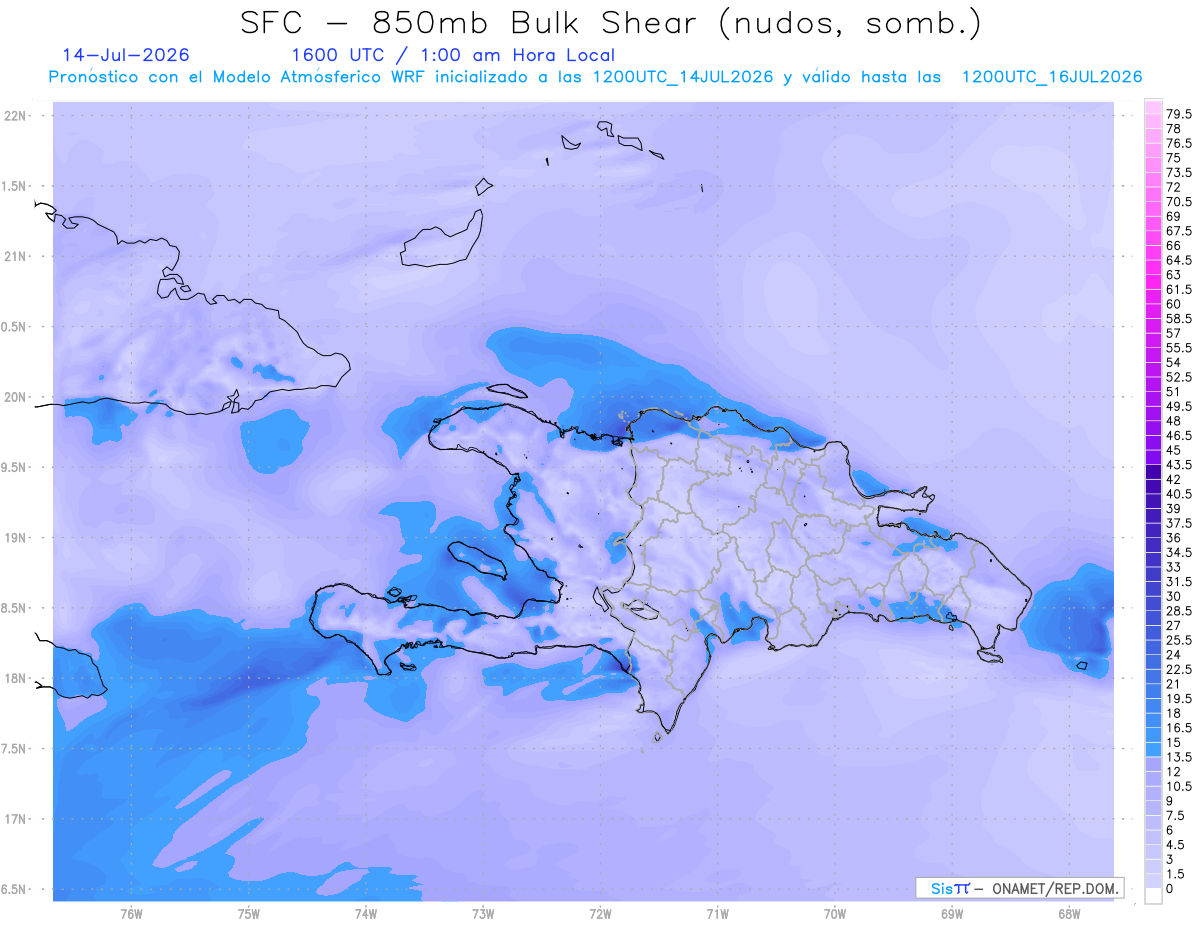The height and width of the screenshot is (927, 1200).
Task: Click the '74W' longitude label
Action: [366, 913]
